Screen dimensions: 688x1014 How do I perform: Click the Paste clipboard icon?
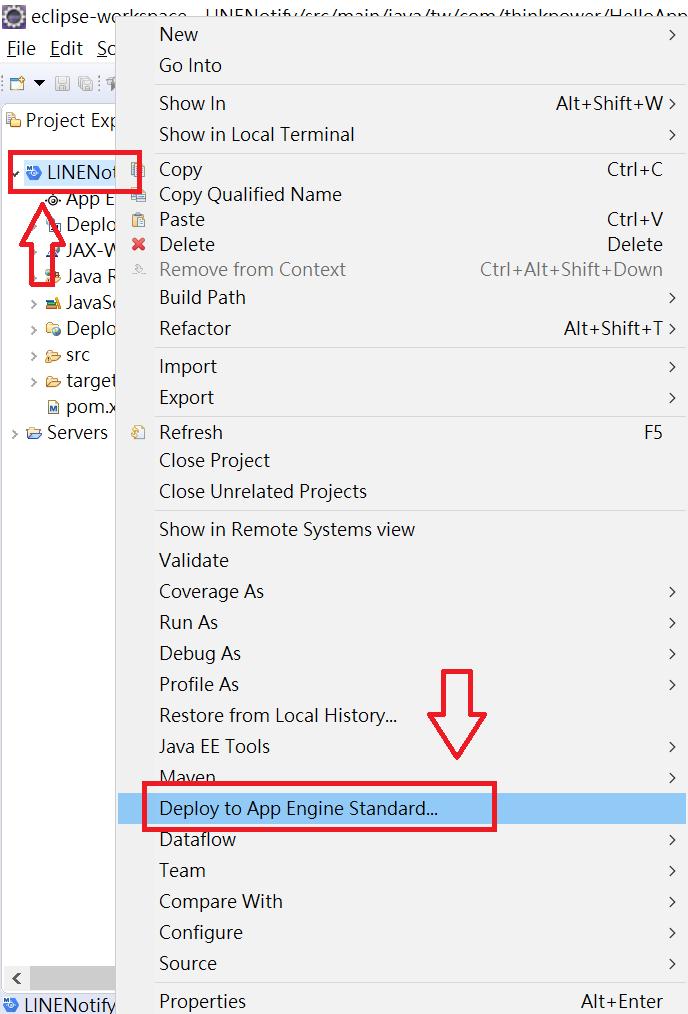(138, 220)
